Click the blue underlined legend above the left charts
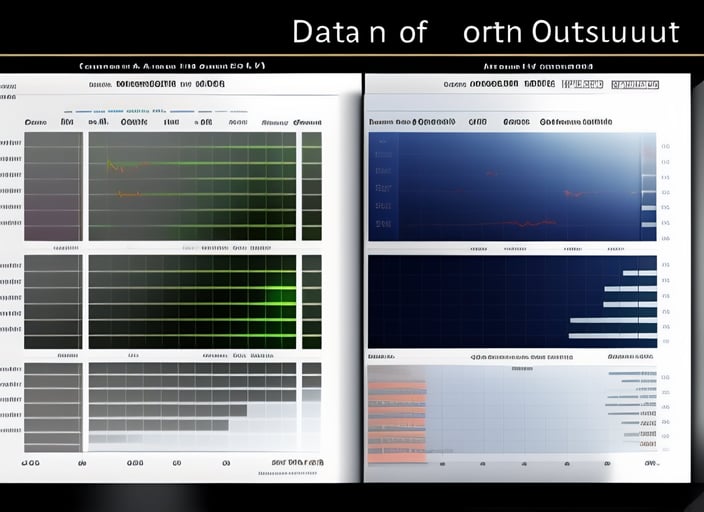The height and width of the screenshot is (512, 704). click(140, 111)
